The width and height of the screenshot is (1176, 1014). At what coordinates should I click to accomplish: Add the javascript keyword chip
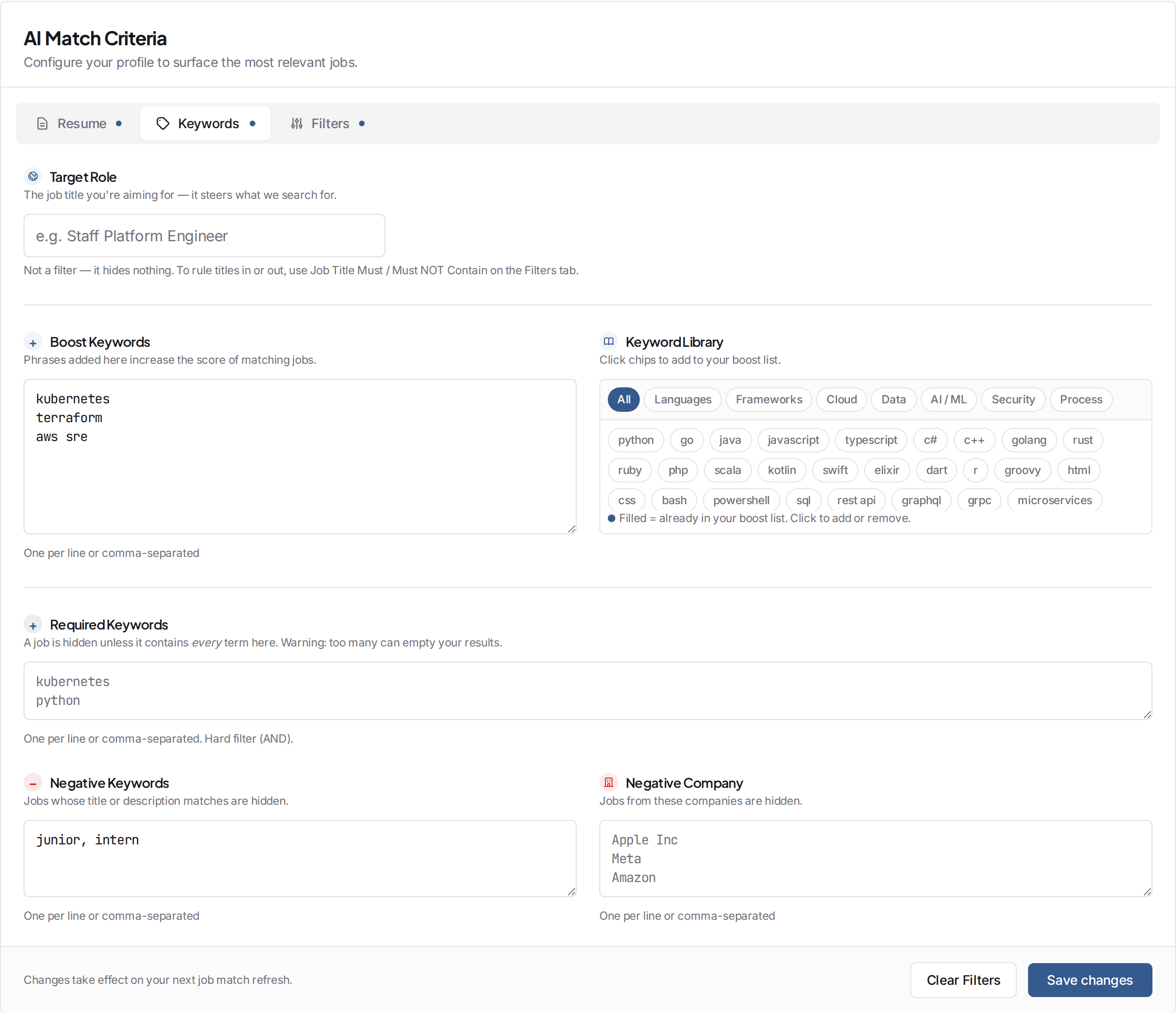point(793,441)
